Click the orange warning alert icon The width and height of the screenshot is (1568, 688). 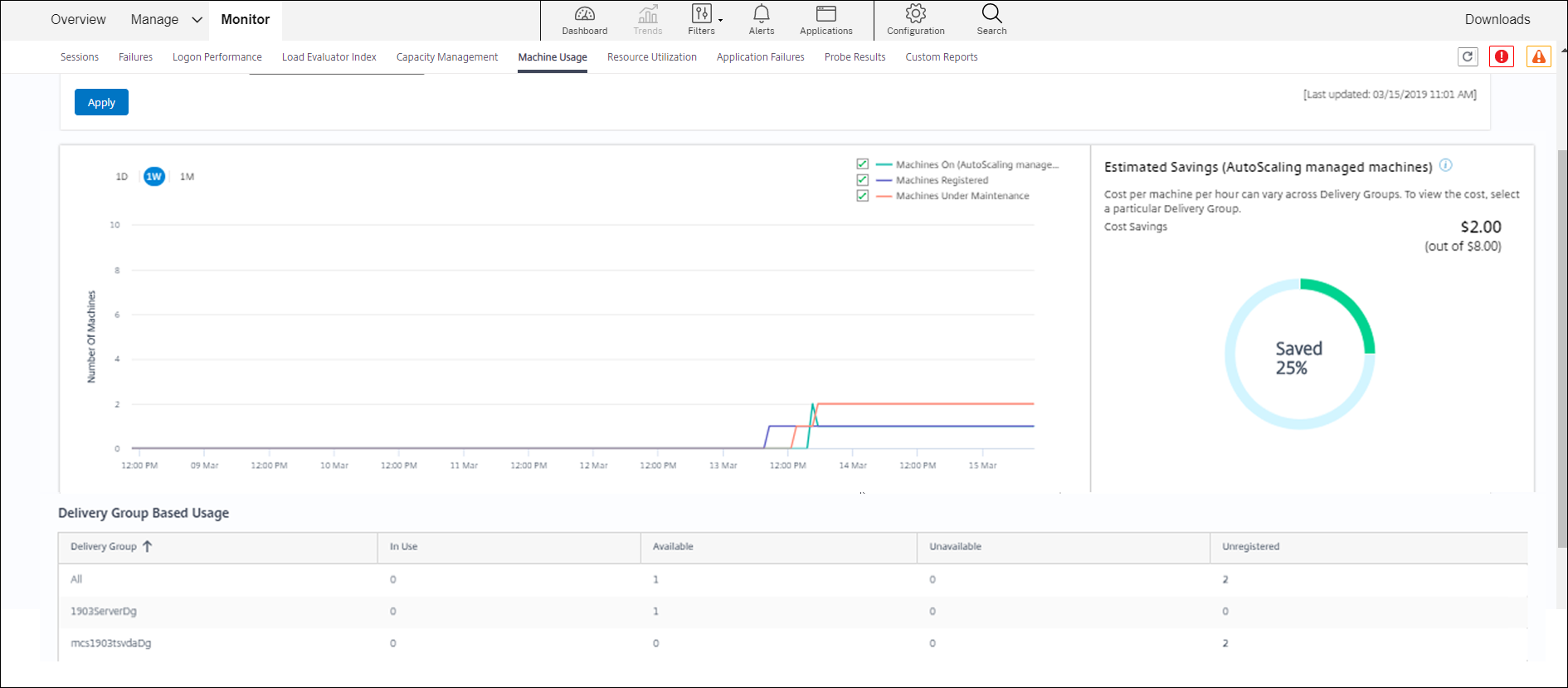(x=1538, y=56)
